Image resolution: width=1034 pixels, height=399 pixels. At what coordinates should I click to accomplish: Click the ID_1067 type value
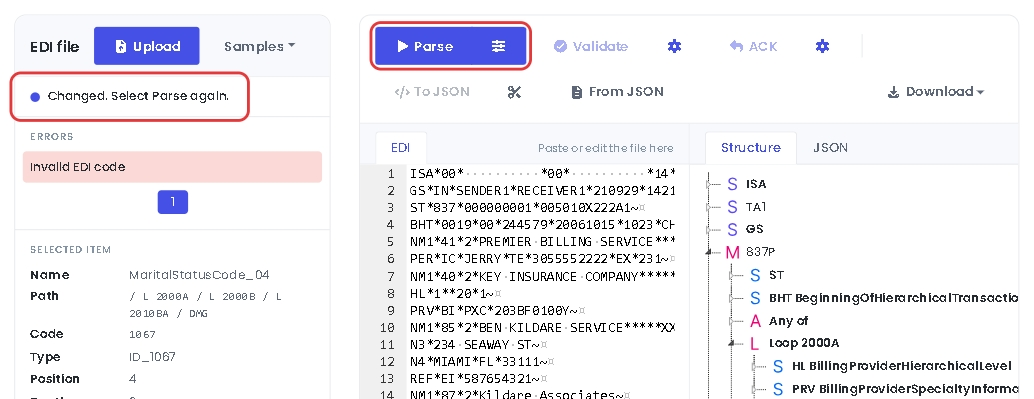(x=152, y=357)
